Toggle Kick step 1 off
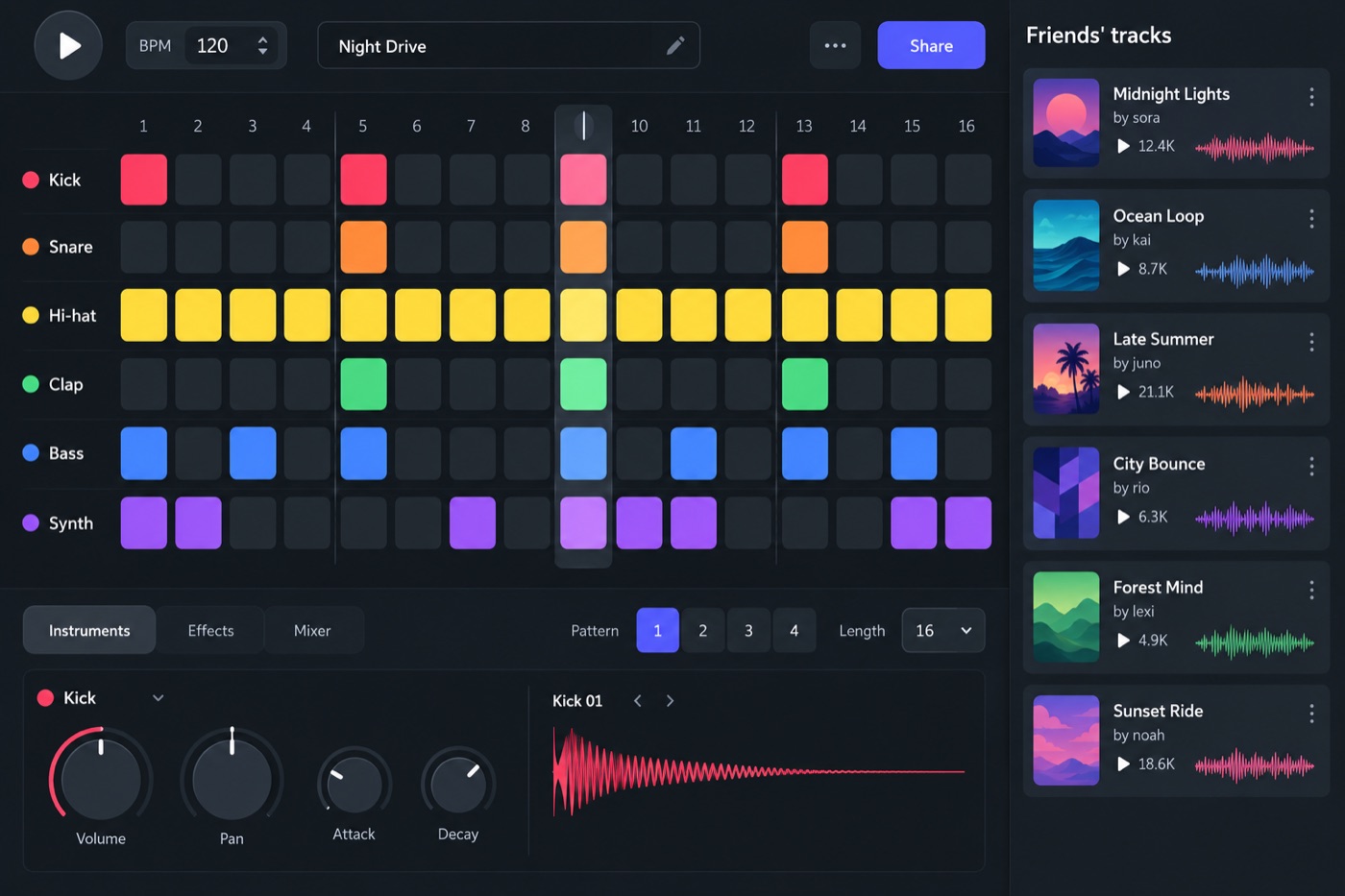The width and height of the screenshot is (1345, 896). [x=144, y=180]
